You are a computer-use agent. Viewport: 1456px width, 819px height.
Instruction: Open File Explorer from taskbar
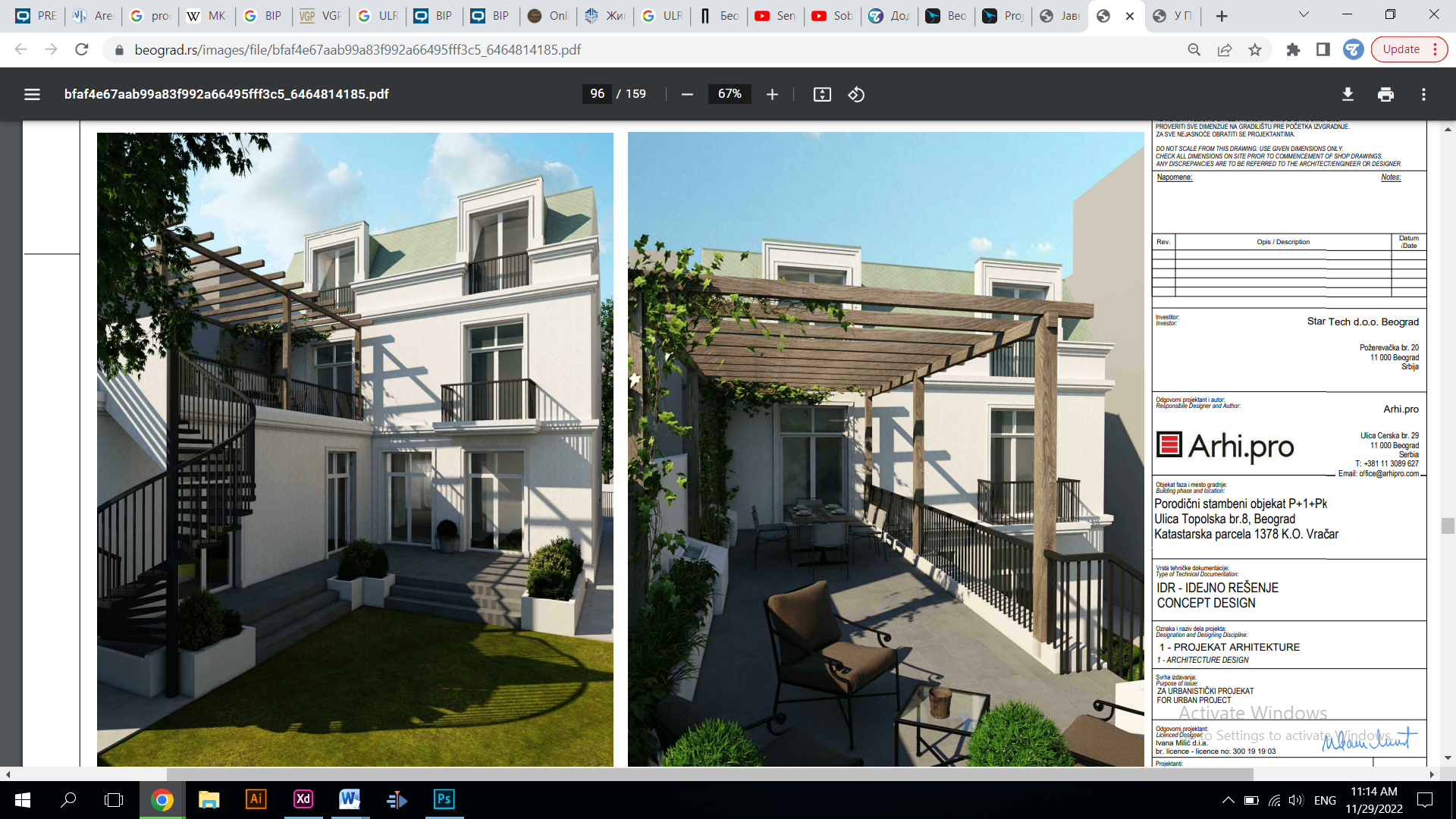pos(209,799)
